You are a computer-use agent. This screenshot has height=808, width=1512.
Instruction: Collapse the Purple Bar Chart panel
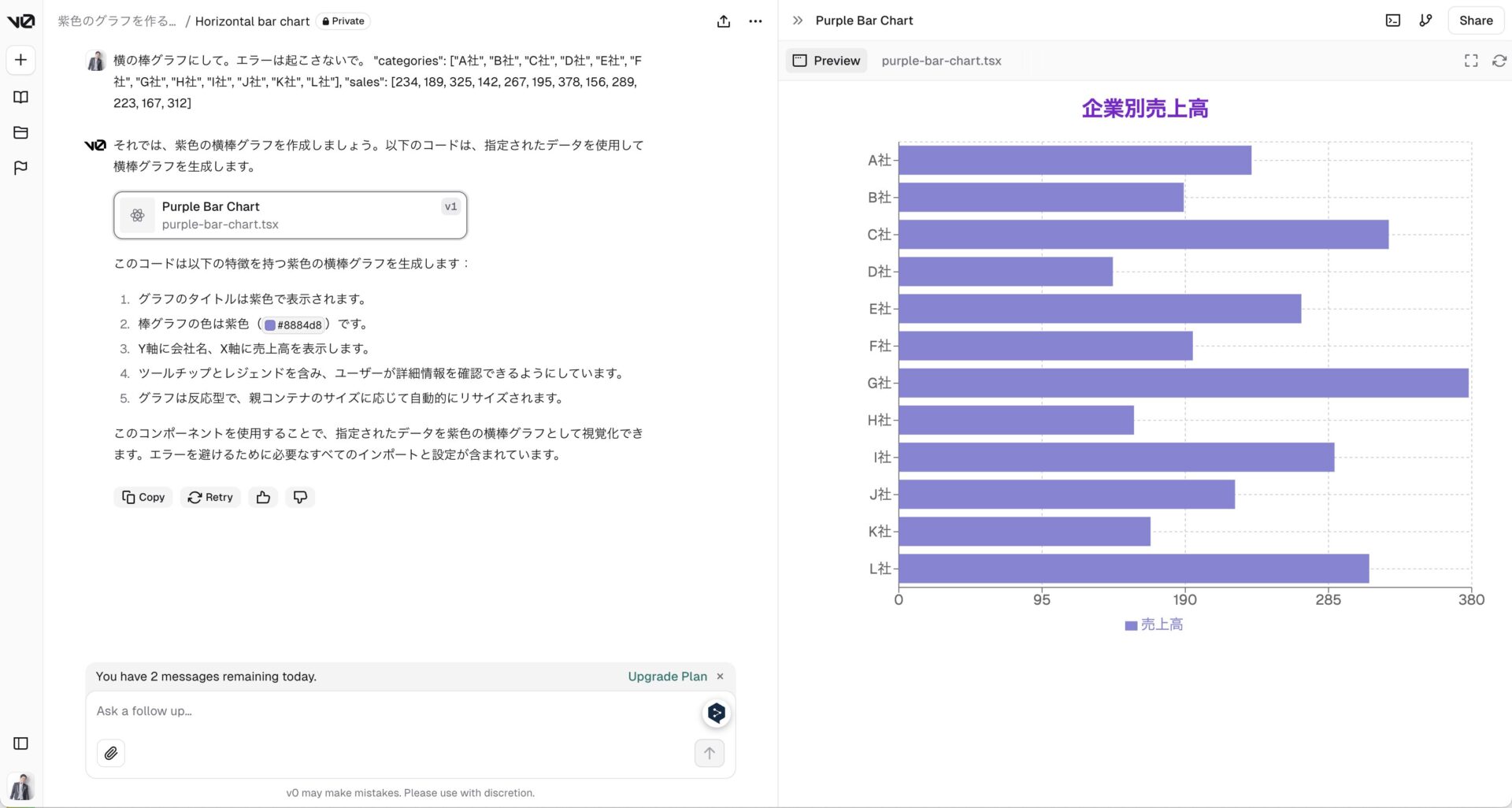pyautogui.click(x=798, y=20)
